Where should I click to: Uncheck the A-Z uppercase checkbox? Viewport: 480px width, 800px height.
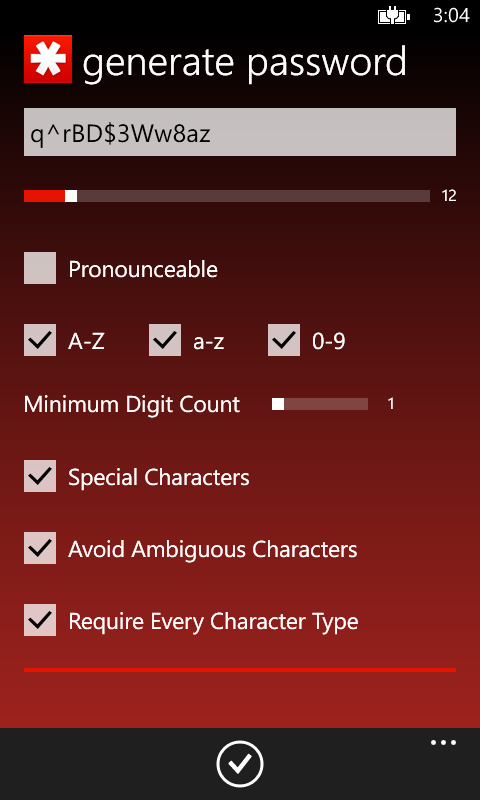tap(40, 340)
